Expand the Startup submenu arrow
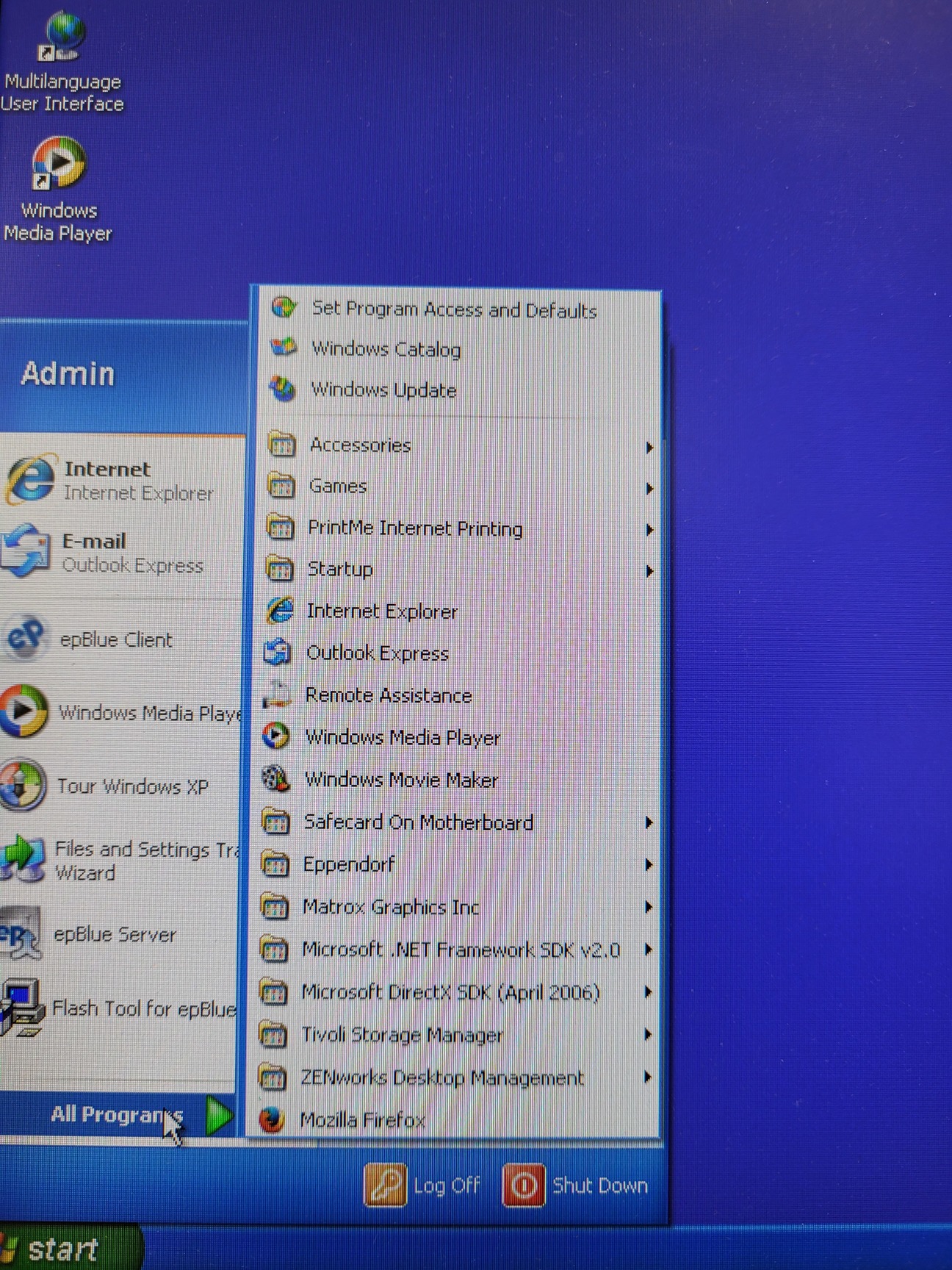 (x=649, y=571)
